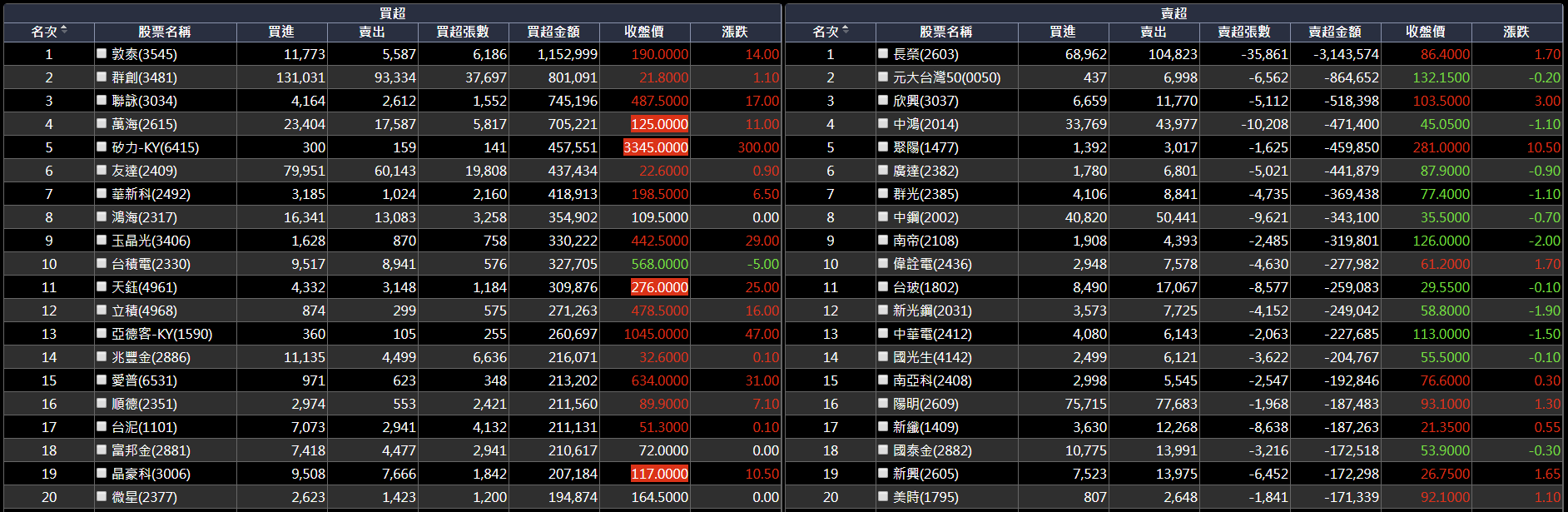Screen dimensions: 1568x512
Task: Select checkbox beside 矽力-KY(6415)
Action: pyautogui.click(x=102, y=147)
